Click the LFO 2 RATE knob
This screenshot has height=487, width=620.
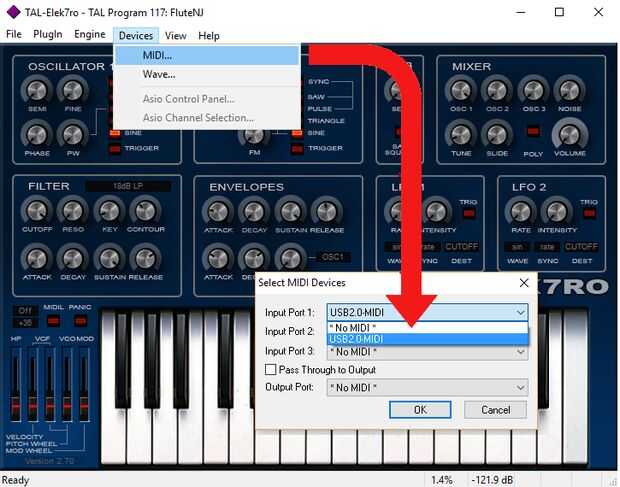[x=521, y=211]
